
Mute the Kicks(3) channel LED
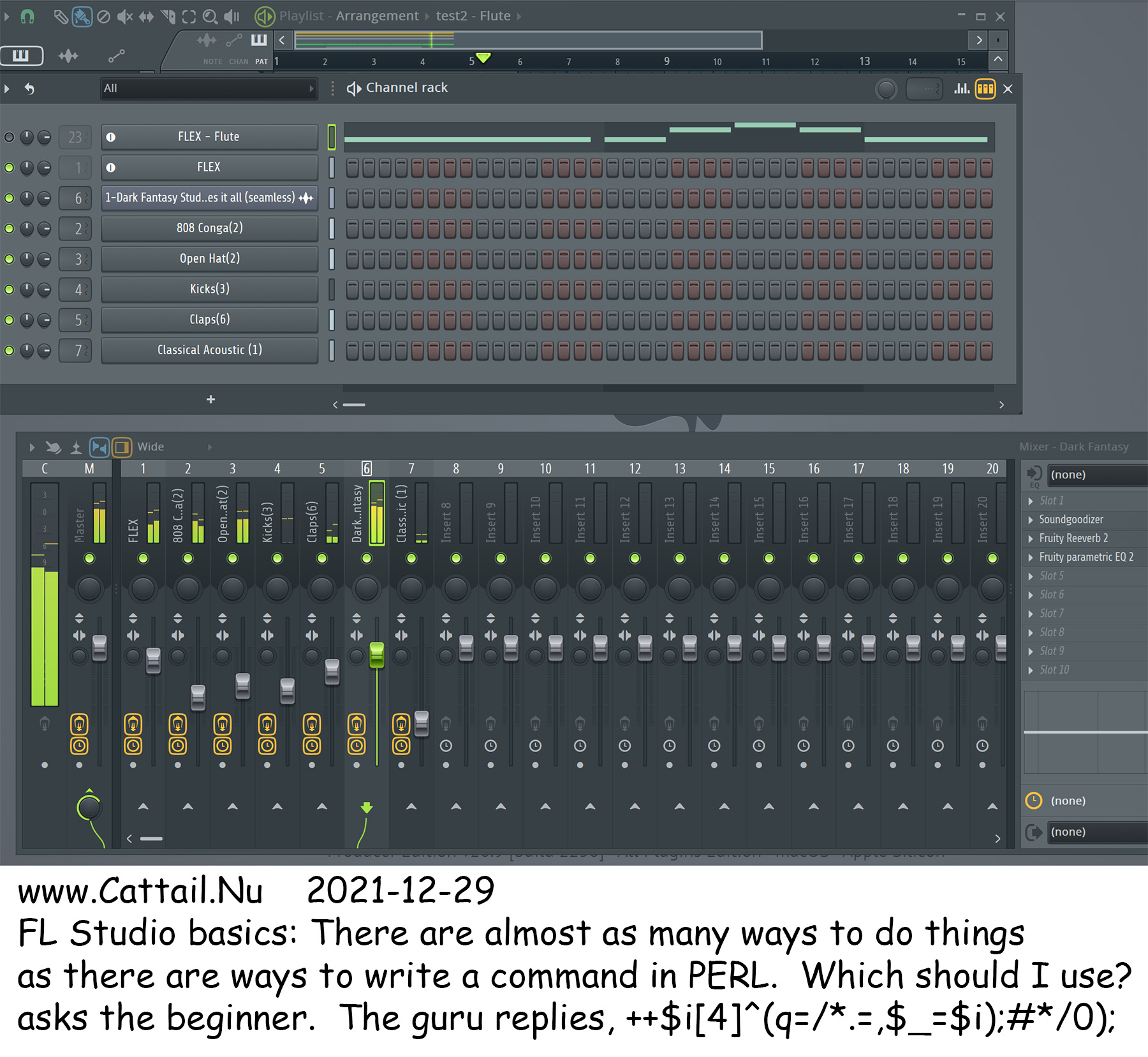point(9,290)
